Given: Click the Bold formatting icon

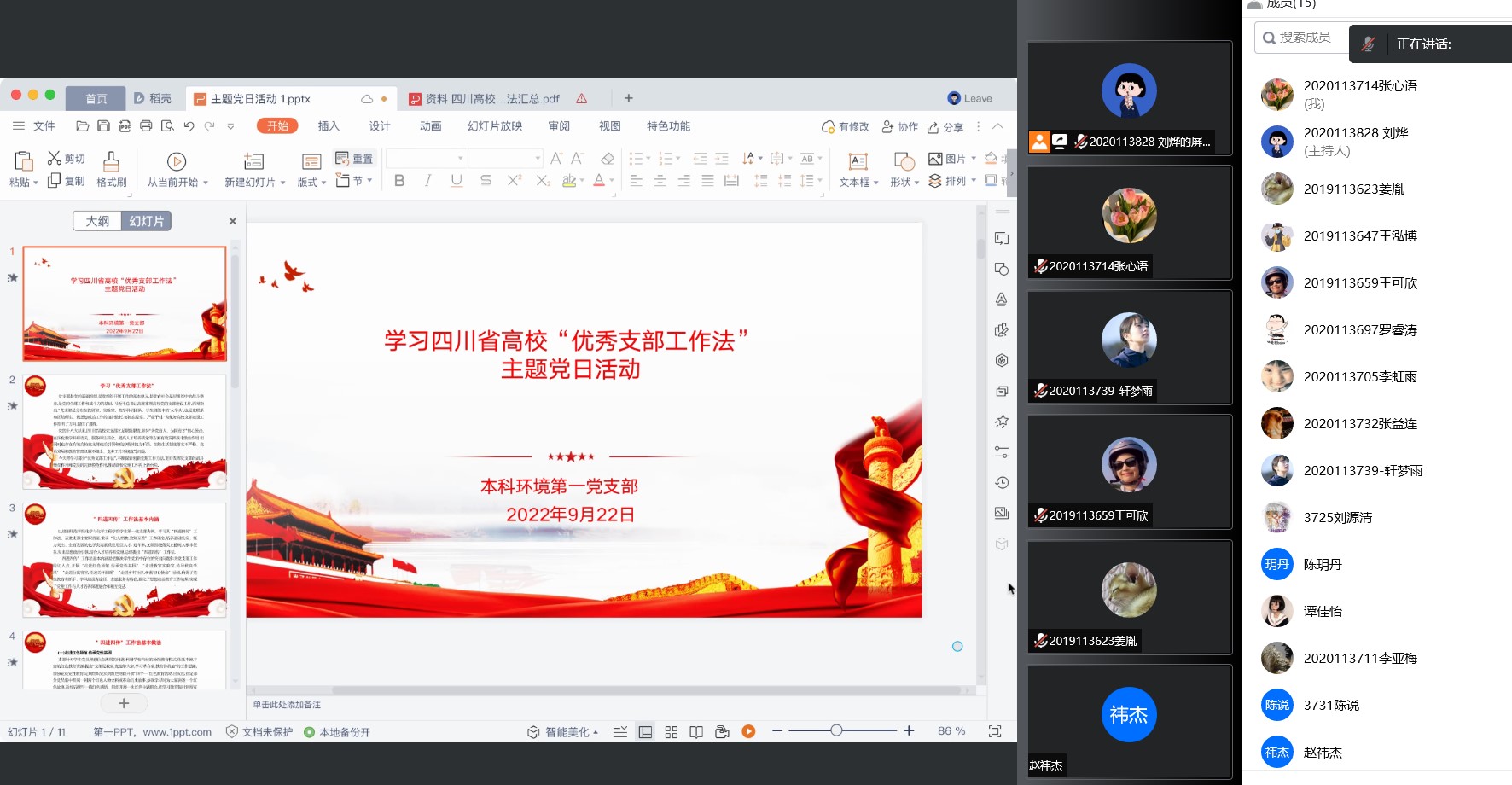Looking at the screenshot, I should point(399,181).
